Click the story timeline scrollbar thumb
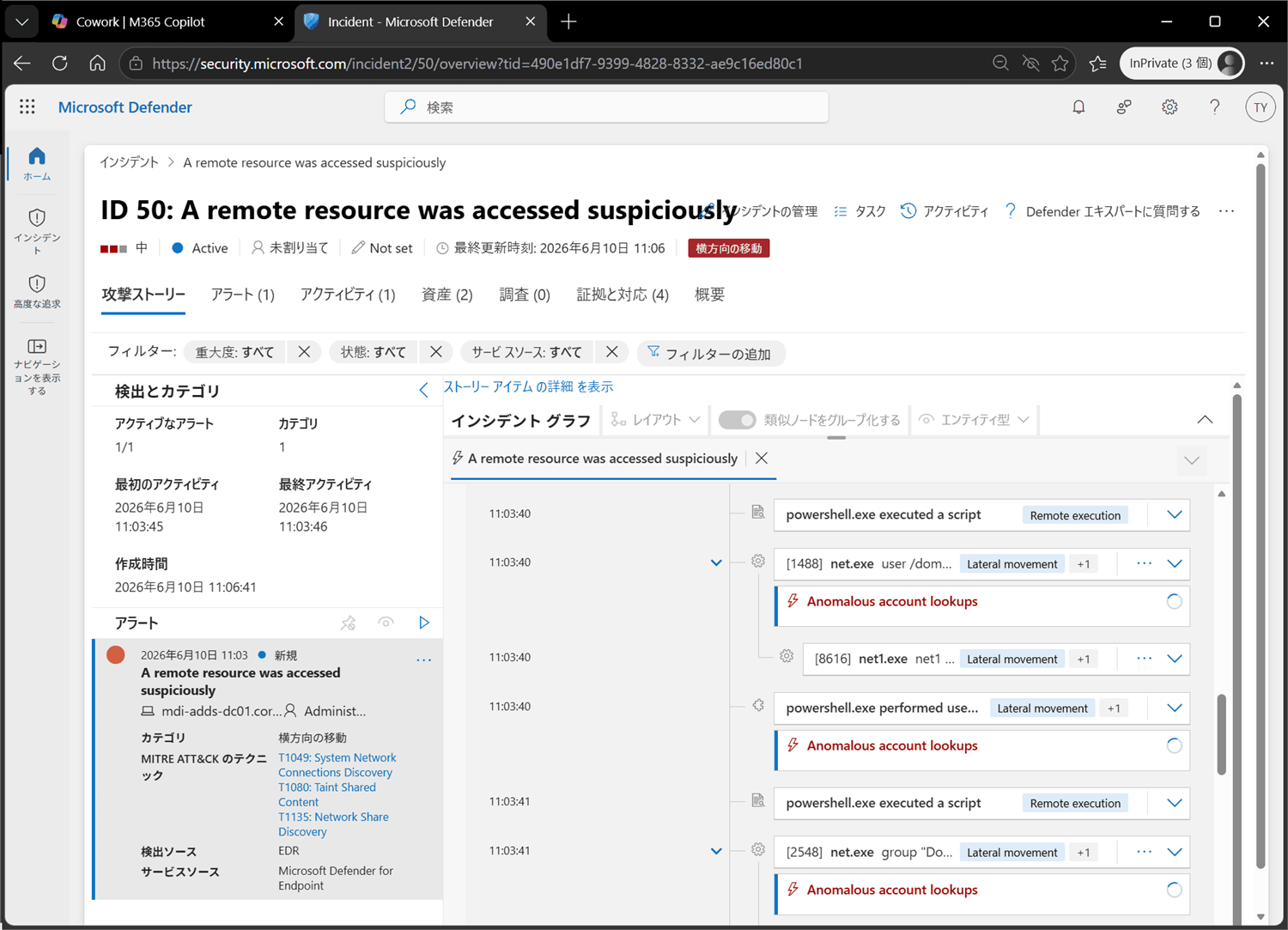The height and width of the screenshot is (930, 1288). point(1221,734)
